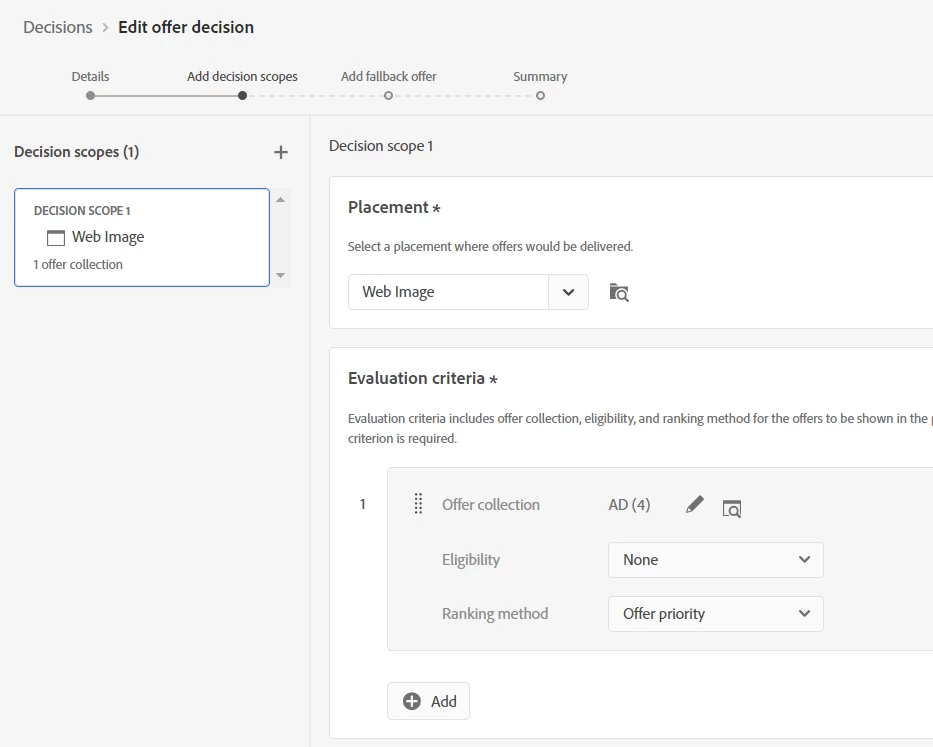This screenshot has width=933, height=747.
Task: Browse placements using the folder search icon
Action: pyautogui.click(x=619, y=293)
